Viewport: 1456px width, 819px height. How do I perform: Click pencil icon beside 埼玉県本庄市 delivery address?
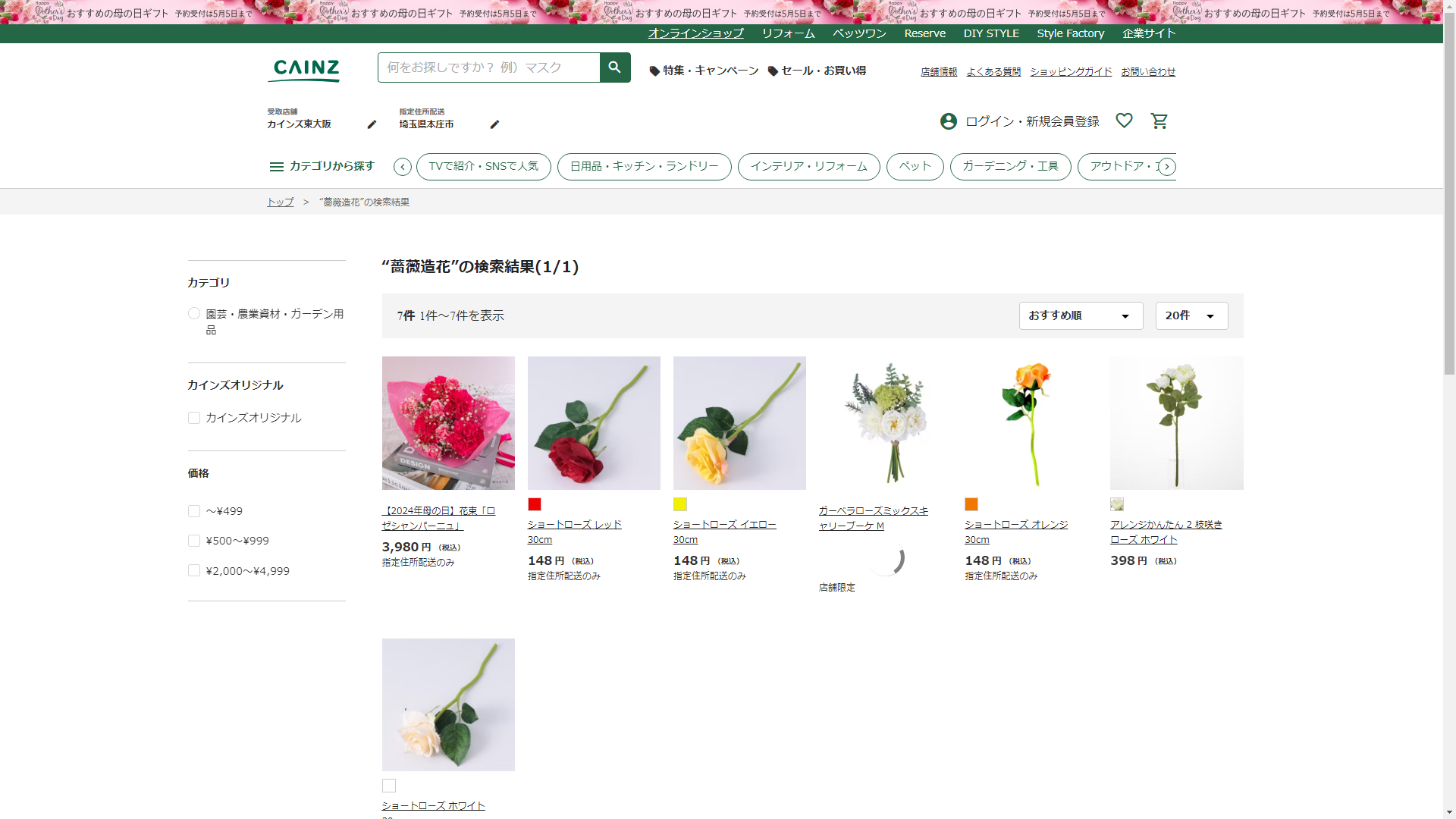(x=494, y=124)
